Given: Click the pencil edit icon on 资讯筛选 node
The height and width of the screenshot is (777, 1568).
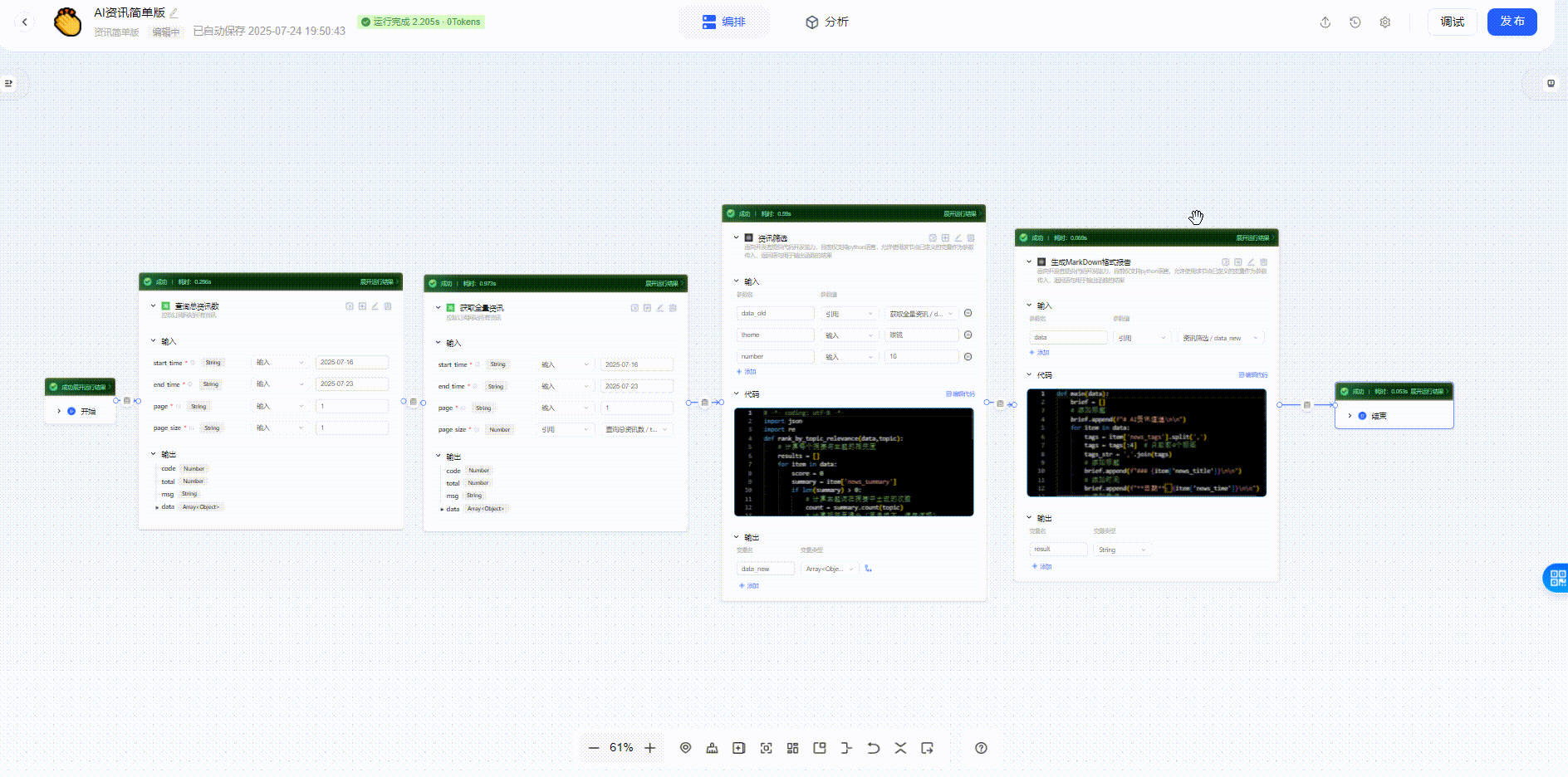Looking at the screenshot, I should tap(958, 238).
